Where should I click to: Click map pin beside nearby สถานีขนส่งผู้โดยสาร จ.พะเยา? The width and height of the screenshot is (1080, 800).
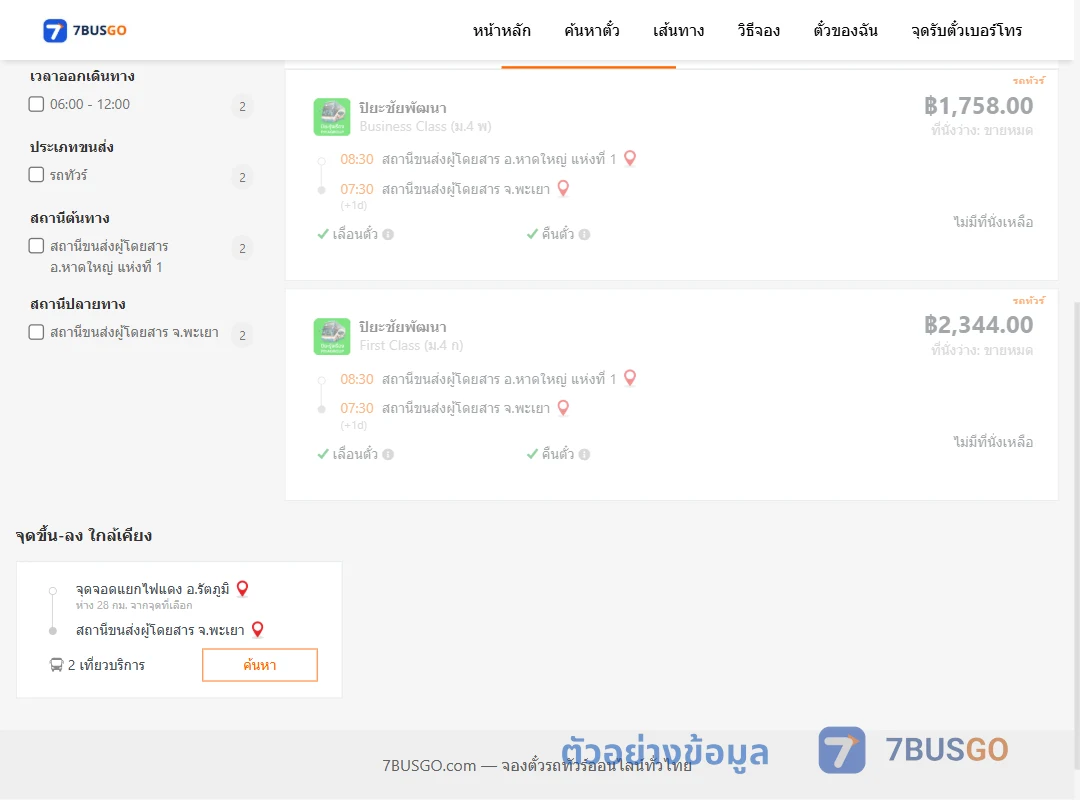[x=258, y=629]
